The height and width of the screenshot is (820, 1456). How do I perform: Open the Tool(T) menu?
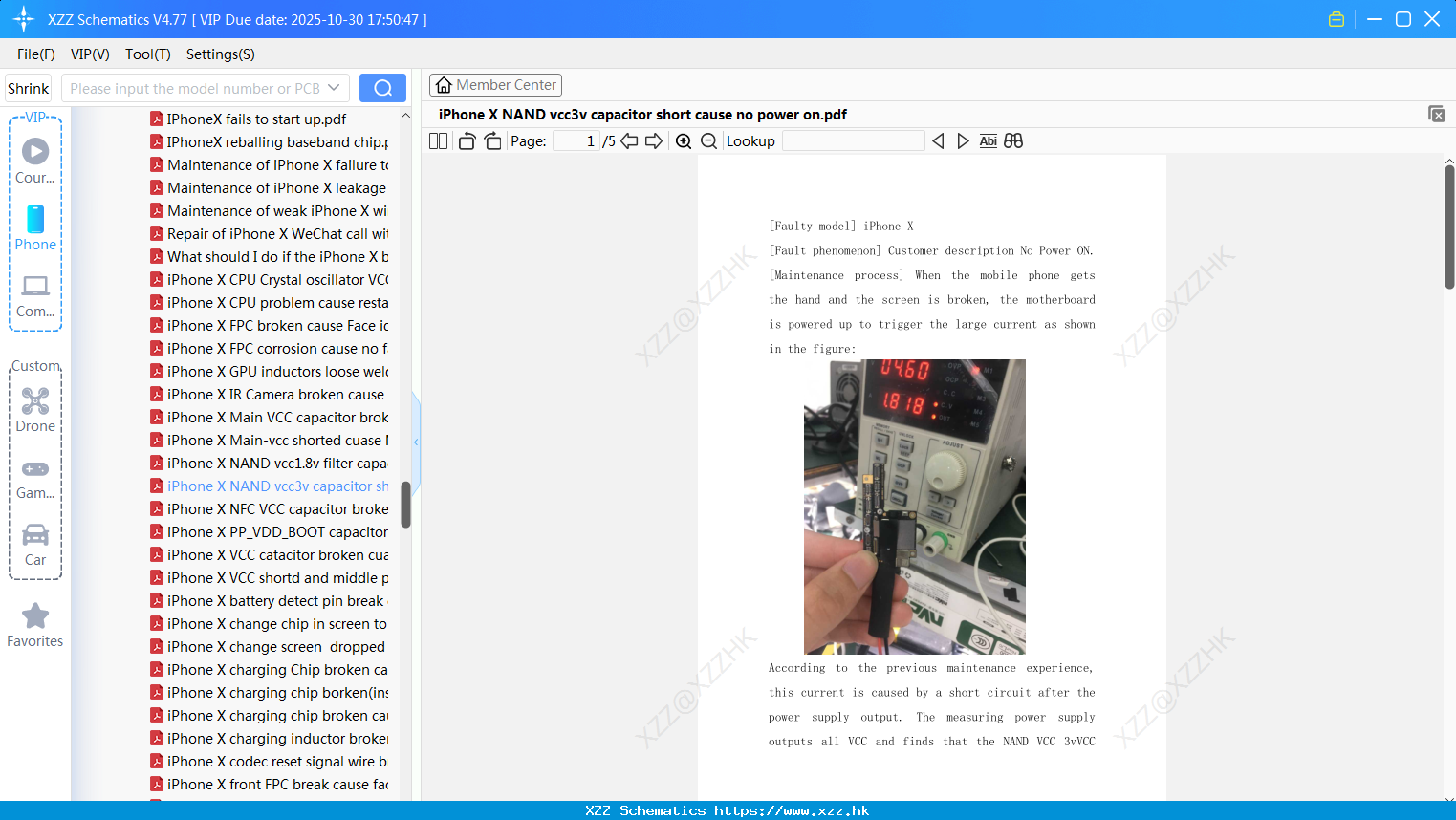click(x=148, y=54)
